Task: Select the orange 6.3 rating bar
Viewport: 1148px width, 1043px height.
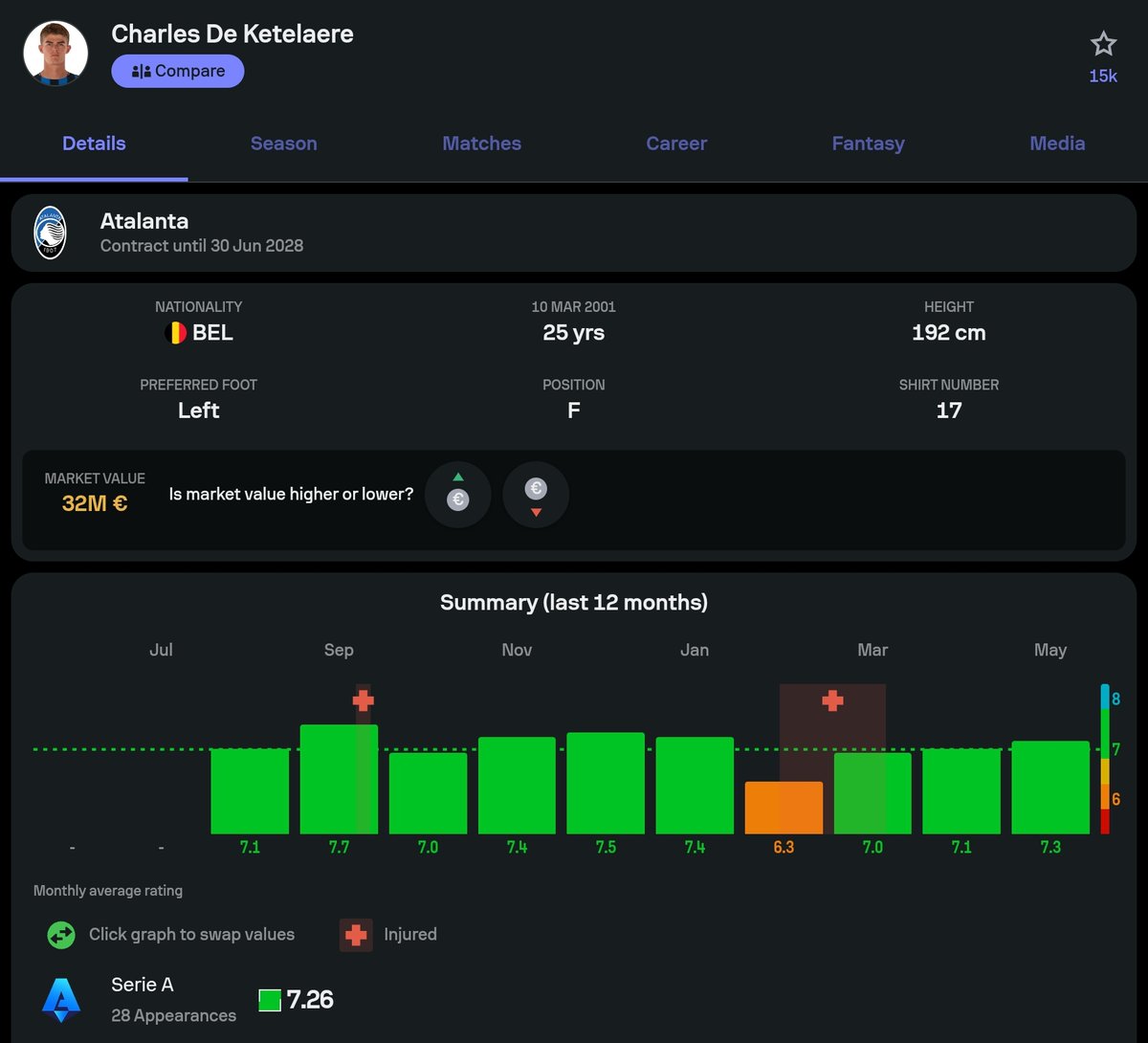Action: [x=784, y=808]
